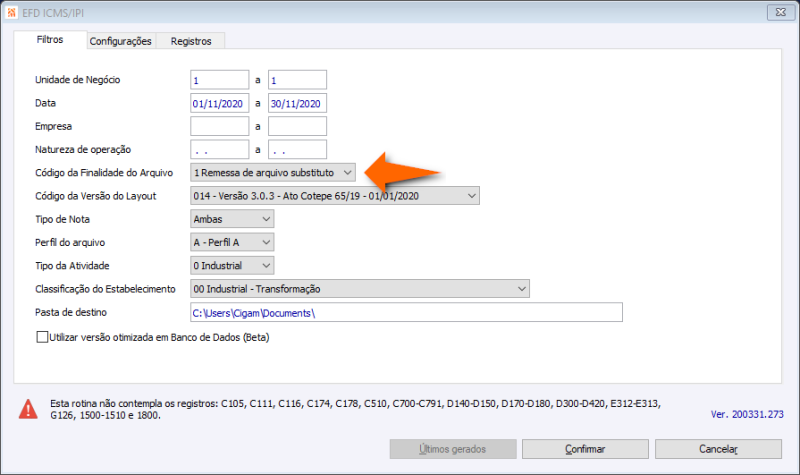The image size is (800, 475).
Task: Close the EFD ICMS/IPI dialog
Action: pos(781,12)
